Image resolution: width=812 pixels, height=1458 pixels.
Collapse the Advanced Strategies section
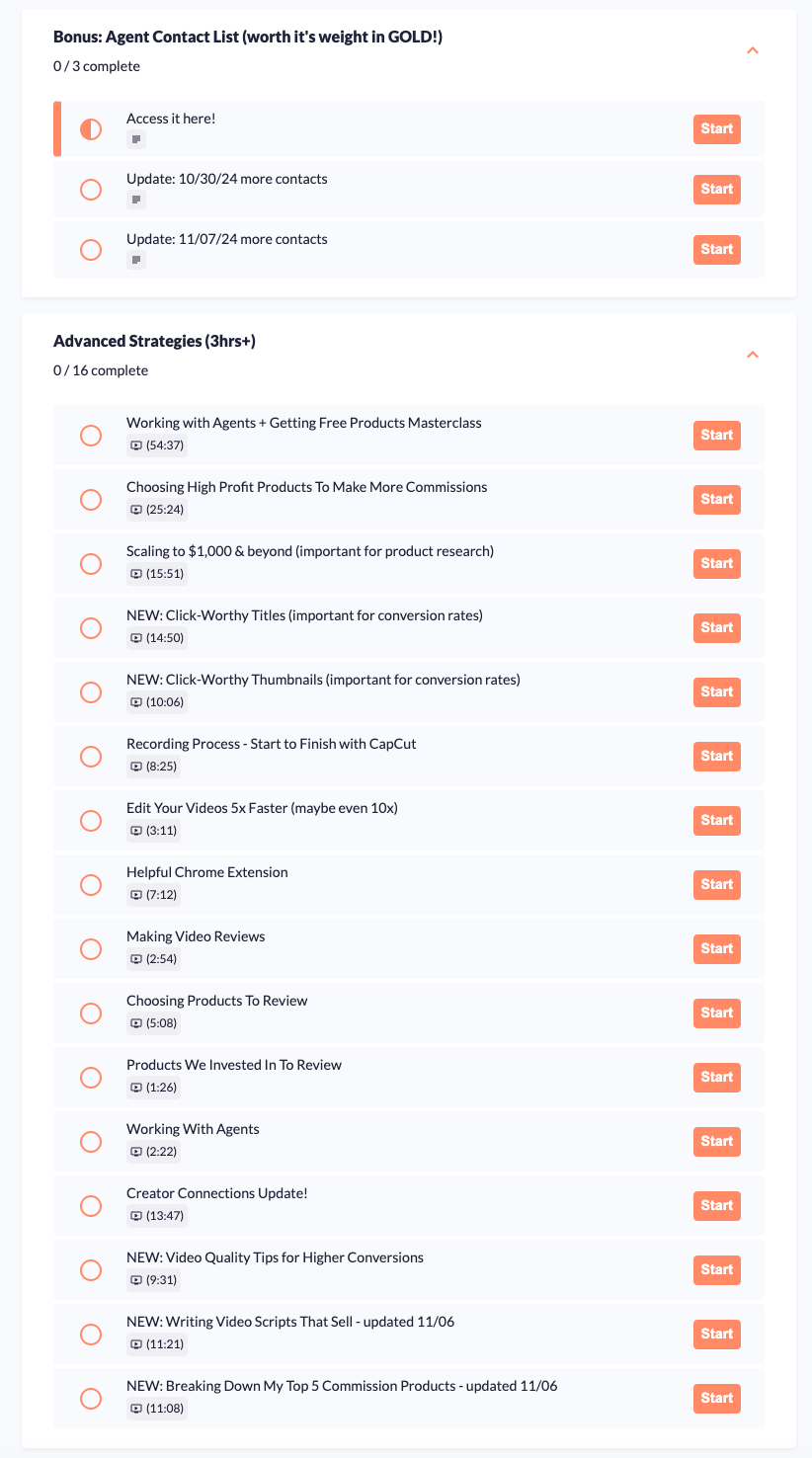(x=753, y=355)
